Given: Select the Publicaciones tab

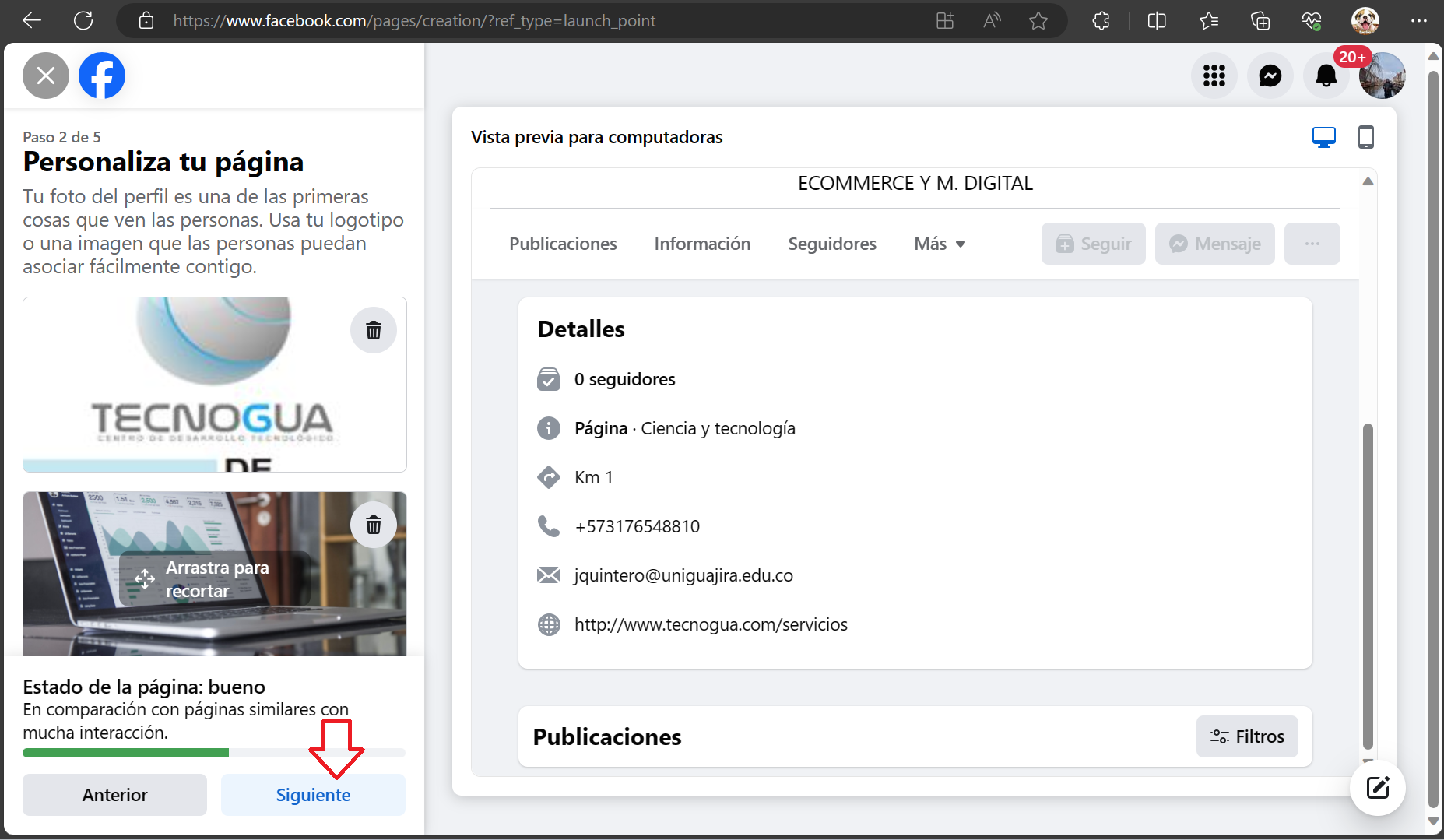Looking at the screenshot, I should coord(563,244).
